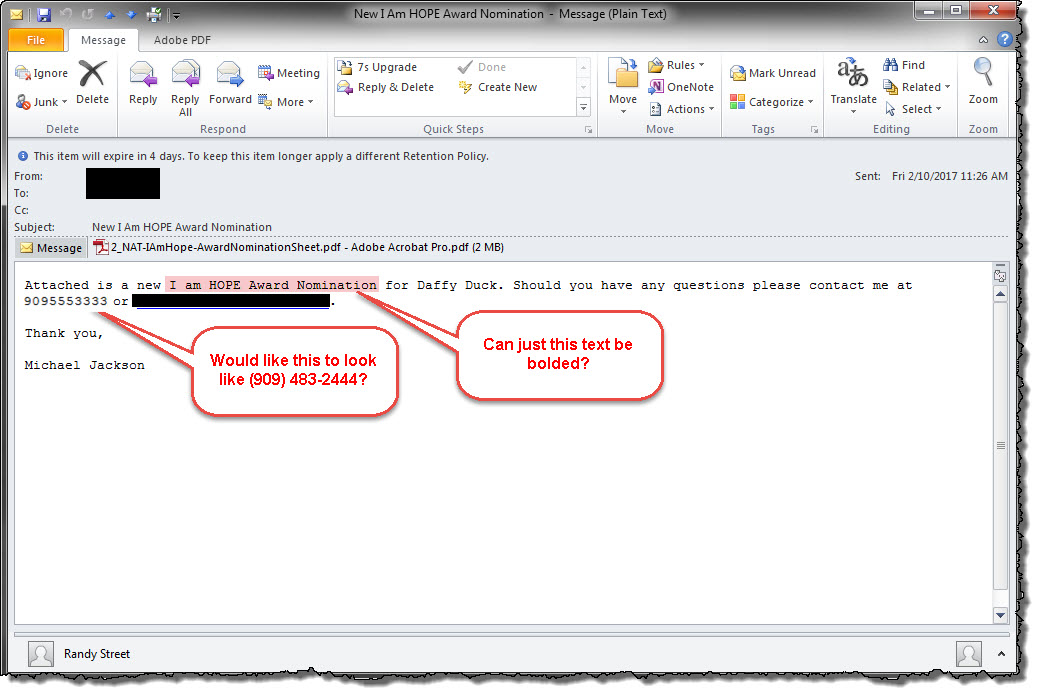The height and width of the screenshot is (695, 1039).
Task: Open Outlook Help question mark
Action: coord(1005,39)
